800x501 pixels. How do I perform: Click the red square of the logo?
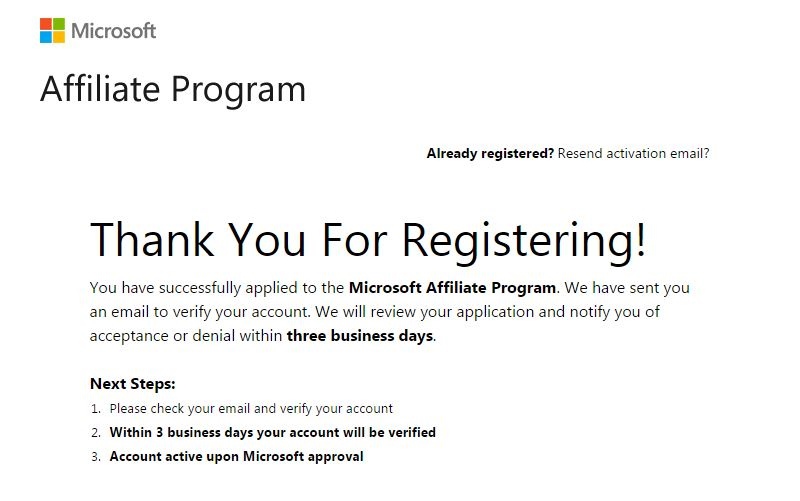coord(46,24)
